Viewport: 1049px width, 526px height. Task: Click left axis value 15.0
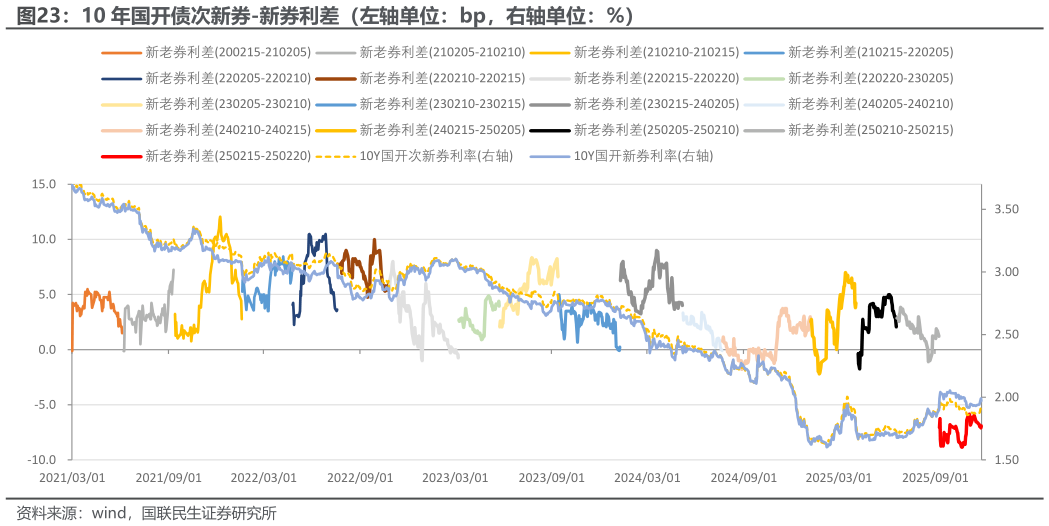pyautogui.click(x=44, y=184)
